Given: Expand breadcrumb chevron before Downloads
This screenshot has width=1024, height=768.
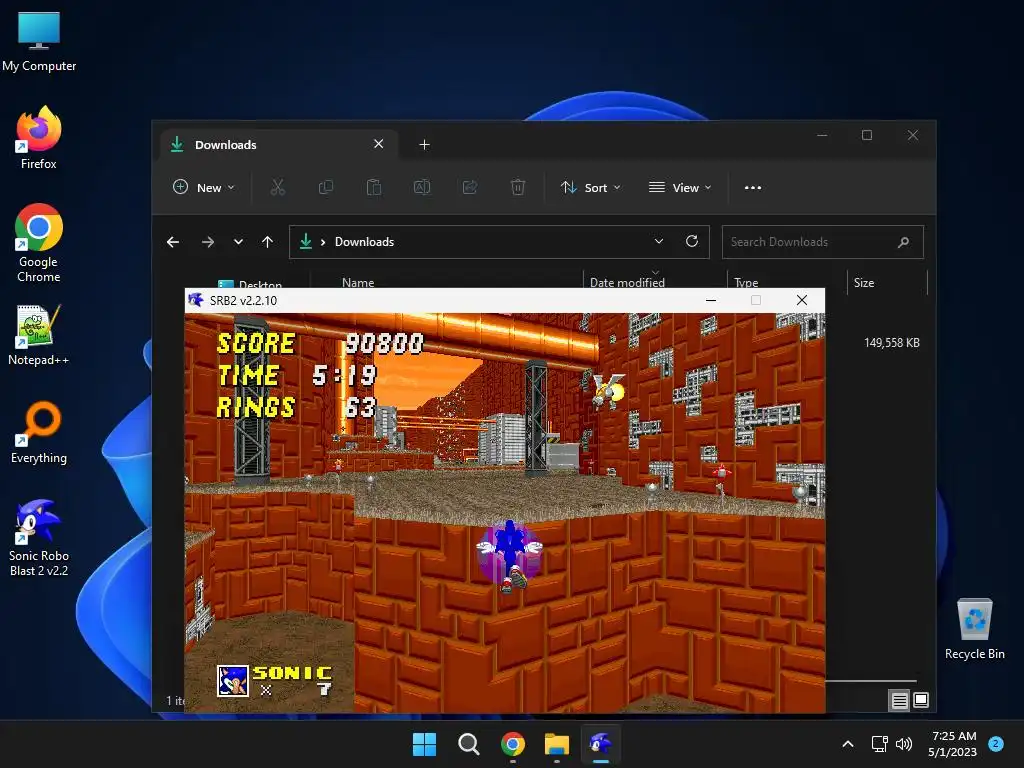Looking at the screenshot, I should tap(323, 242).
